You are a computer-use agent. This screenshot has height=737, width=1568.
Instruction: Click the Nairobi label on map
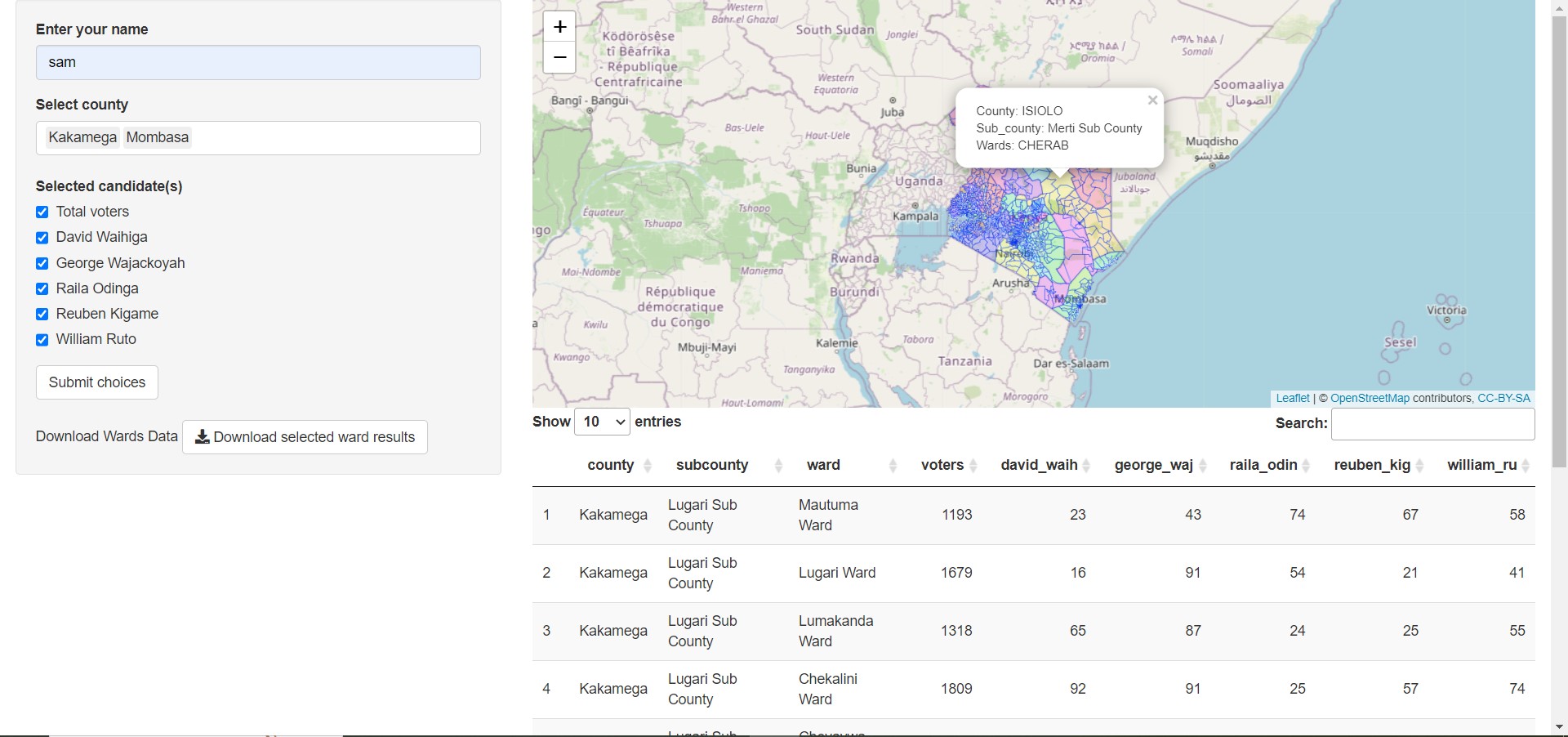coord(1013,254)
